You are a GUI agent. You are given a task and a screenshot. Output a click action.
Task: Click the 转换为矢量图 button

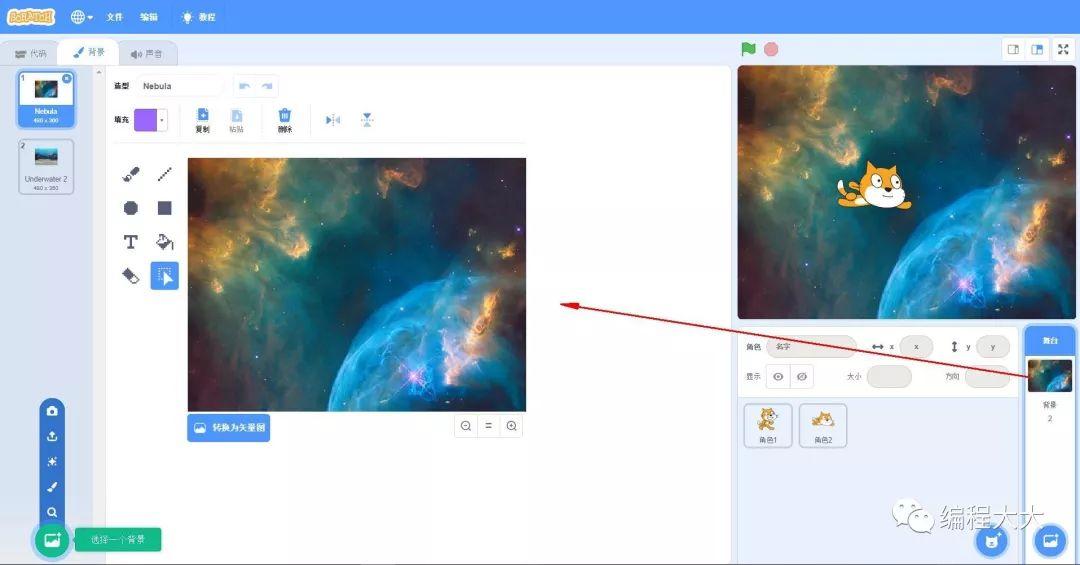(229, 427)
